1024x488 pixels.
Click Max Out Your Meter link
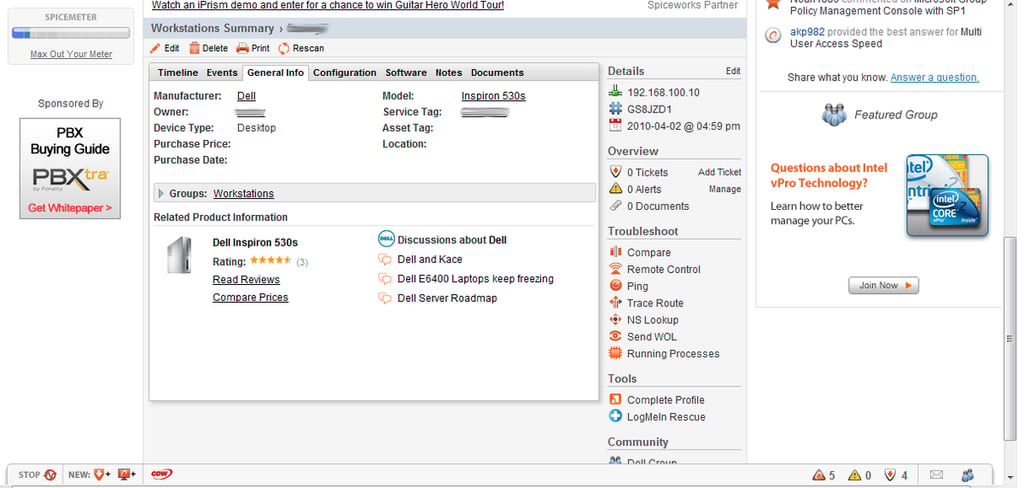point(71,54)
